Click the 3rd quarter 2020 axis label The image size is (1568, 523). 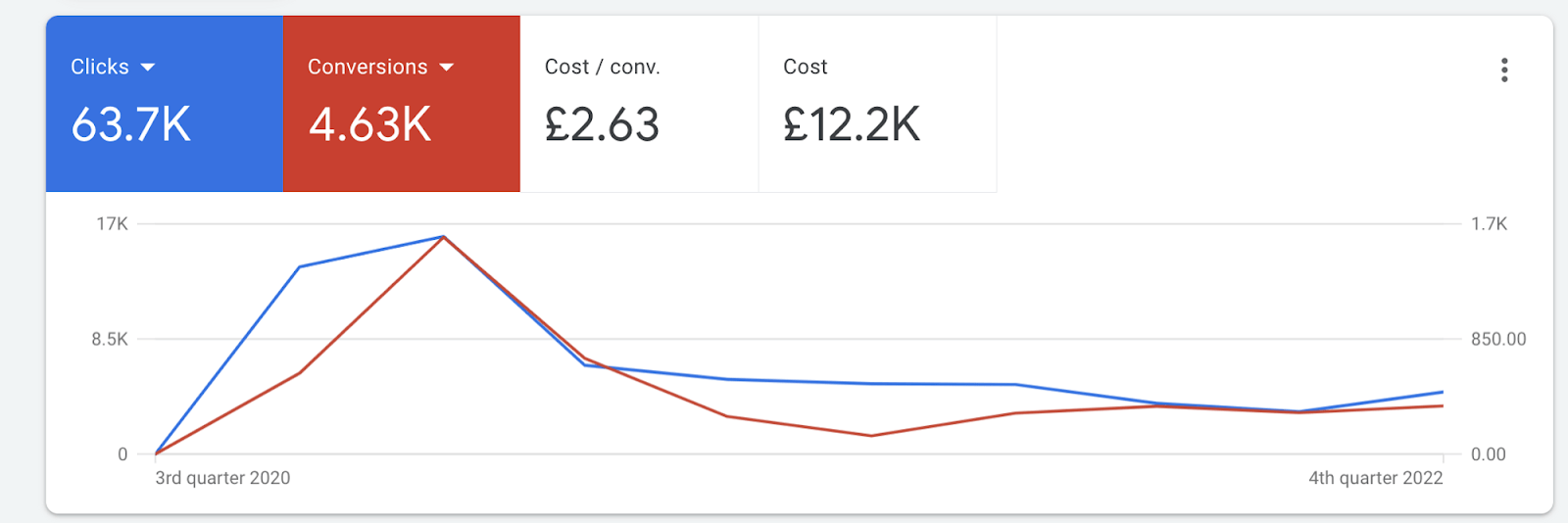point(222,478)
